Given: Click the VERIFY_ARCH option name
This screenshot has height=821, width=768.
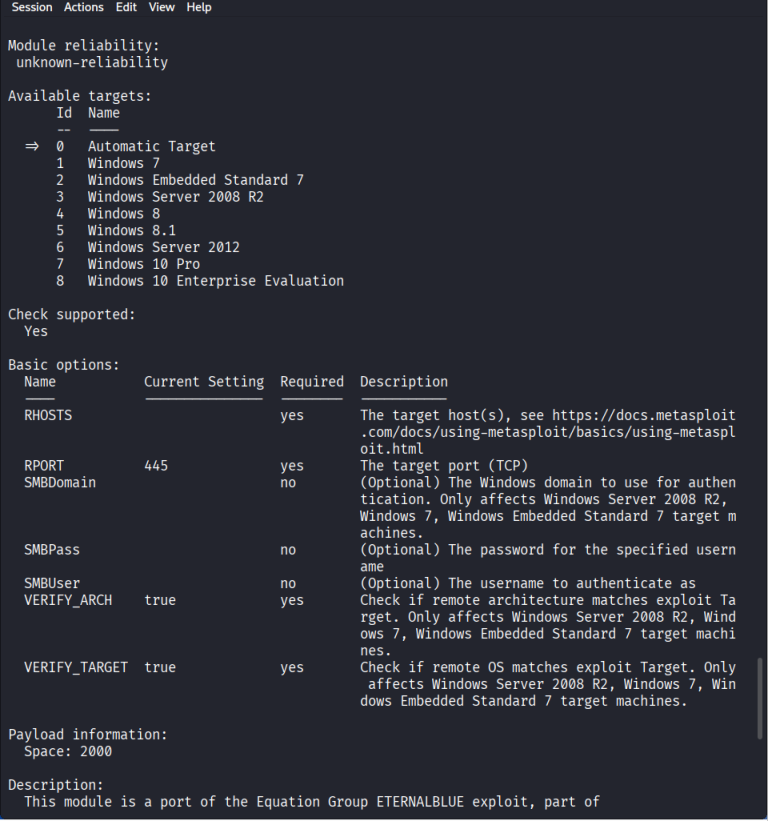Looking at the screenshot, I should point(68,600).
